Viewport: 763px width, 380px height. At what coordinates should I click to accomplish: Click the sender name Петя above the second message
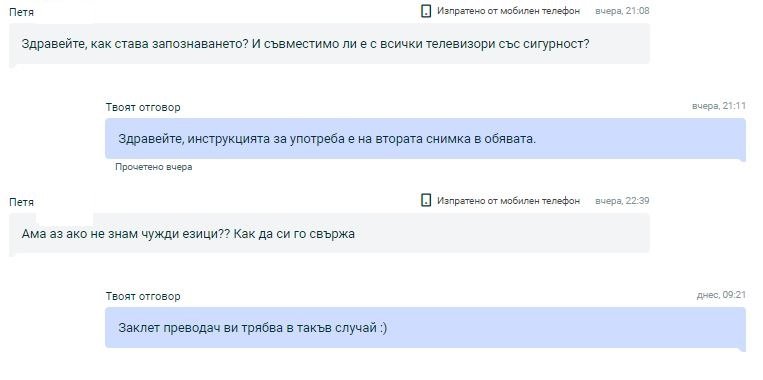click(x=21, y=202)
